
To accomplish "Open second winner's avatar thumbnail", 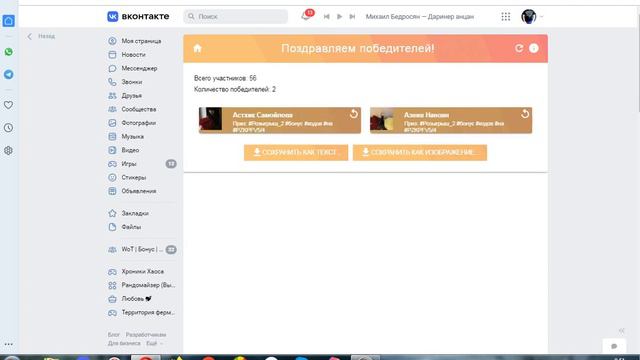I will (382, 120).
